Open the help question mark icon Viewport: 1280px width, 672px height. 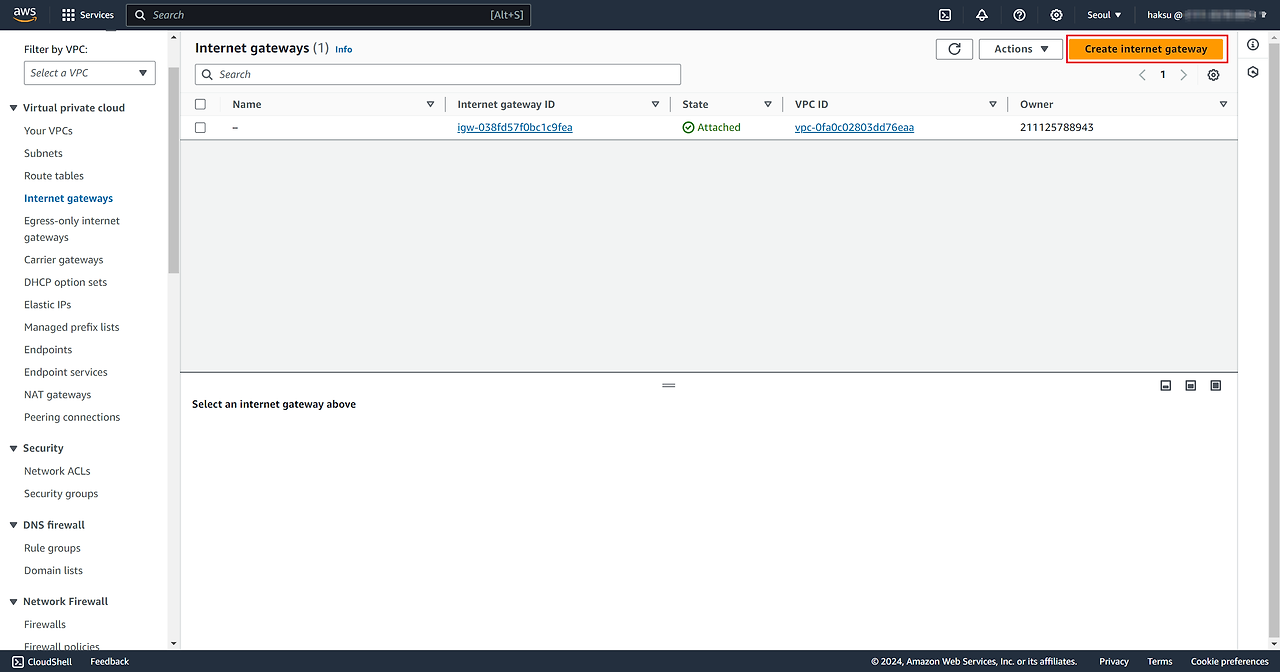[x=1019, y=15]
